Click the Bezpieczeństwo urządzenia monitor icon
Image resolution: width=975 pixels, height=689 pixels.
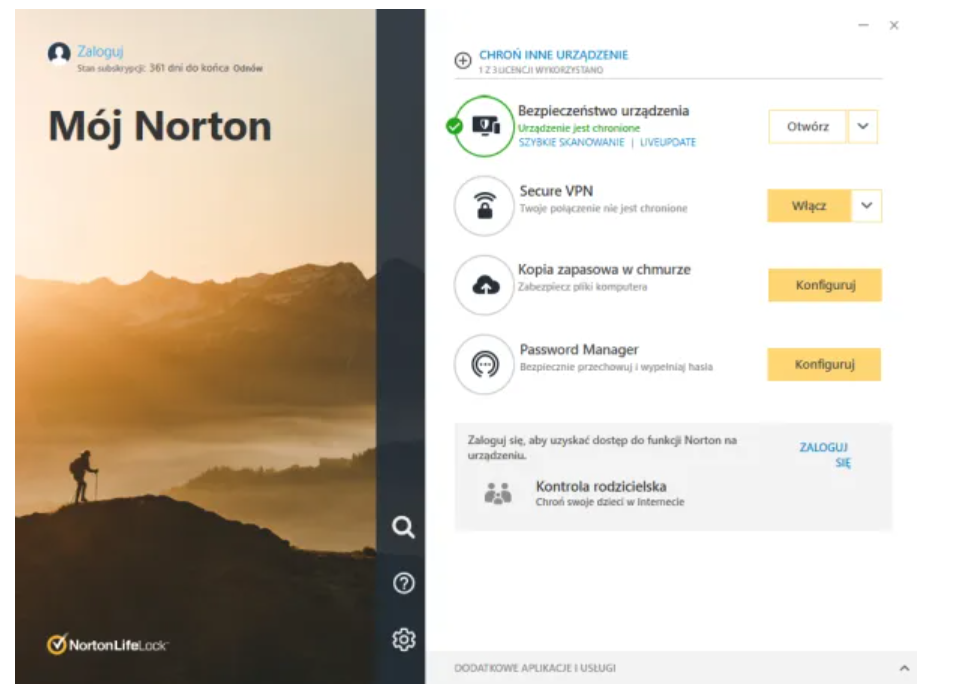pyautogui.click(x=486, y=126)
